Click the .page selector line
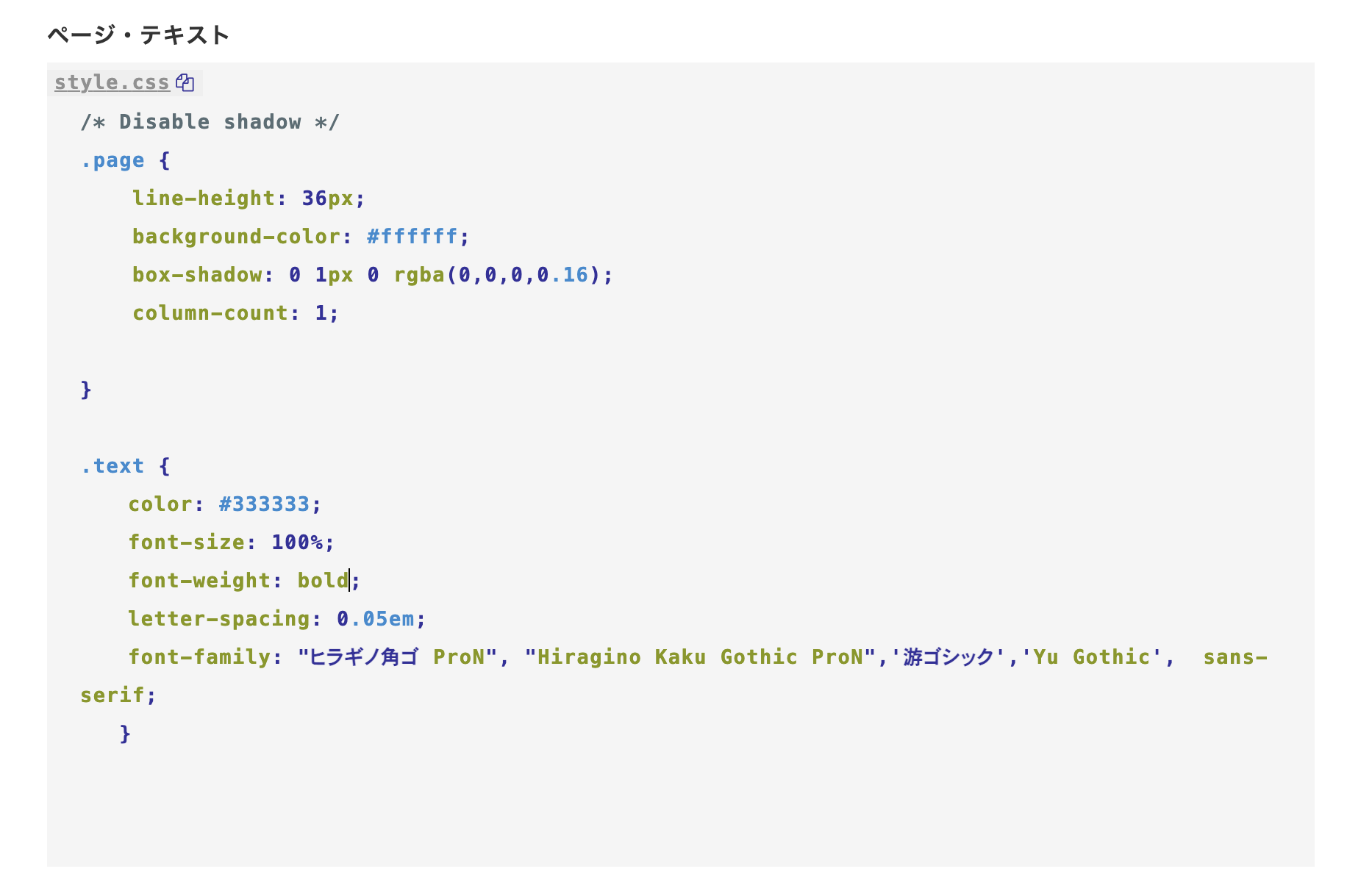The image size is (1372, 891). click(113, 160)
